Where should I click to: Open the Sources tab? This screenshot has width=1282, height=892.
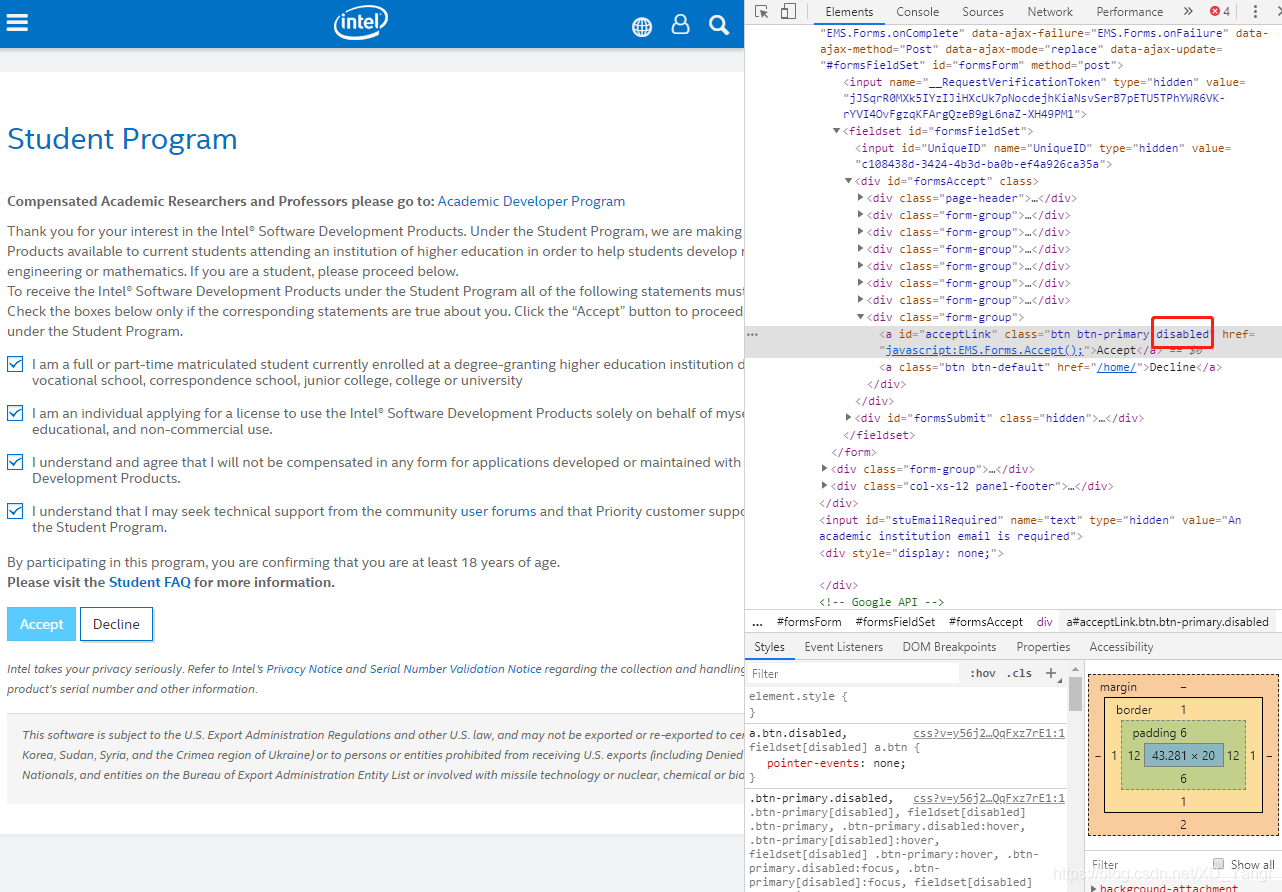coord(983,12)
